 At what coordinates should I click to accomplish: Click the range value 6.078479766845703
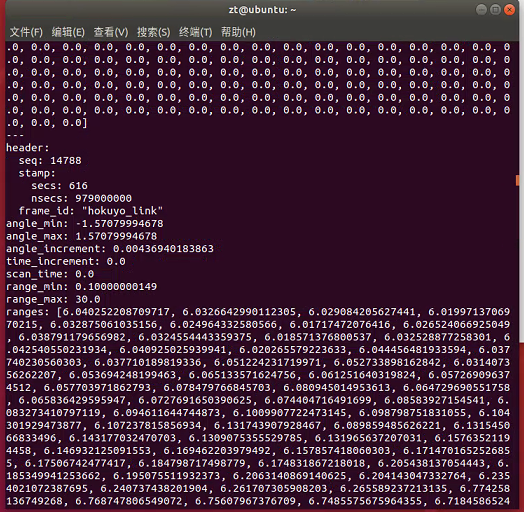tap(217, 388)
